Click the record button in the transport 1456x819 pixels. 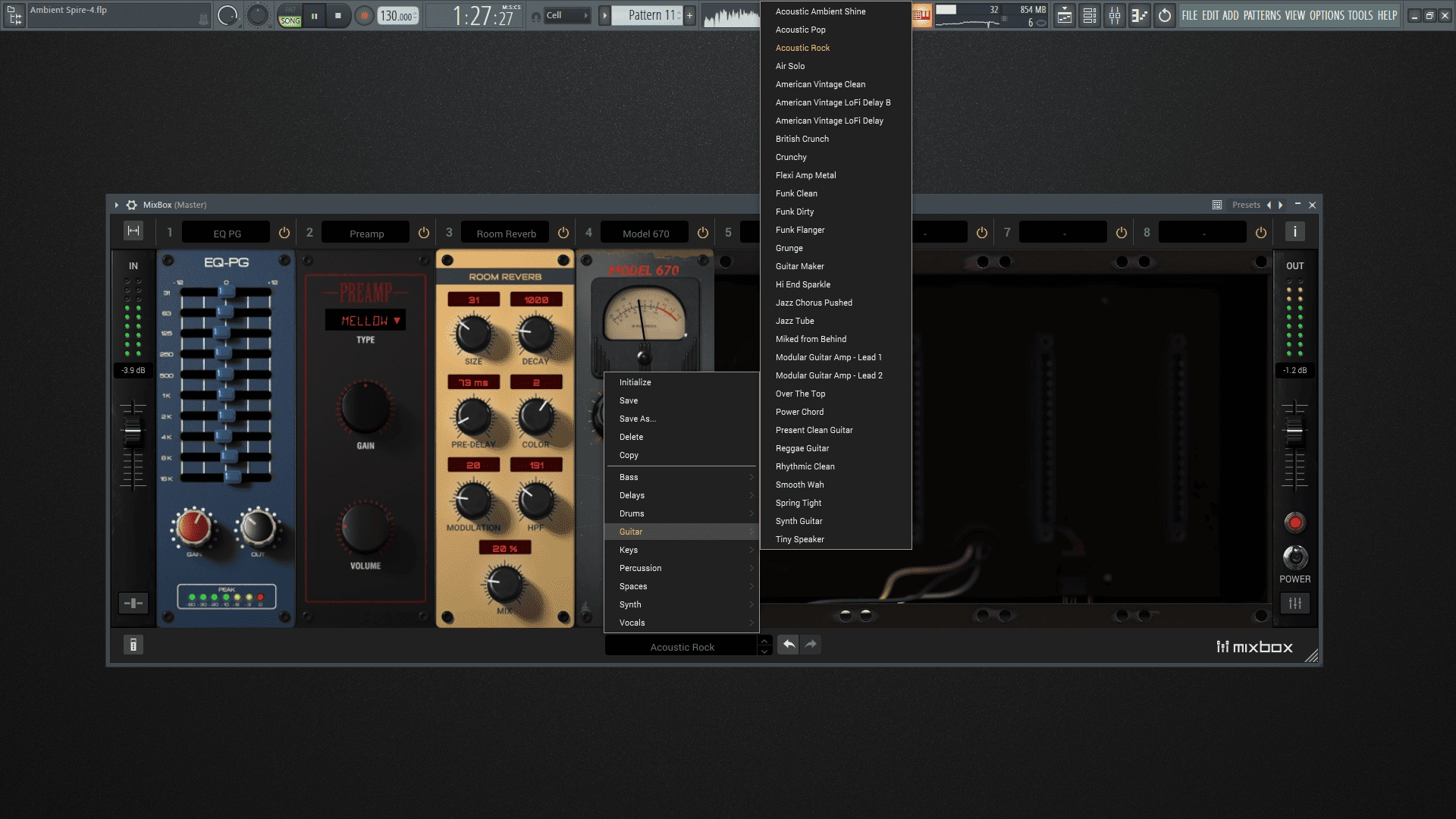pos(365,15)
